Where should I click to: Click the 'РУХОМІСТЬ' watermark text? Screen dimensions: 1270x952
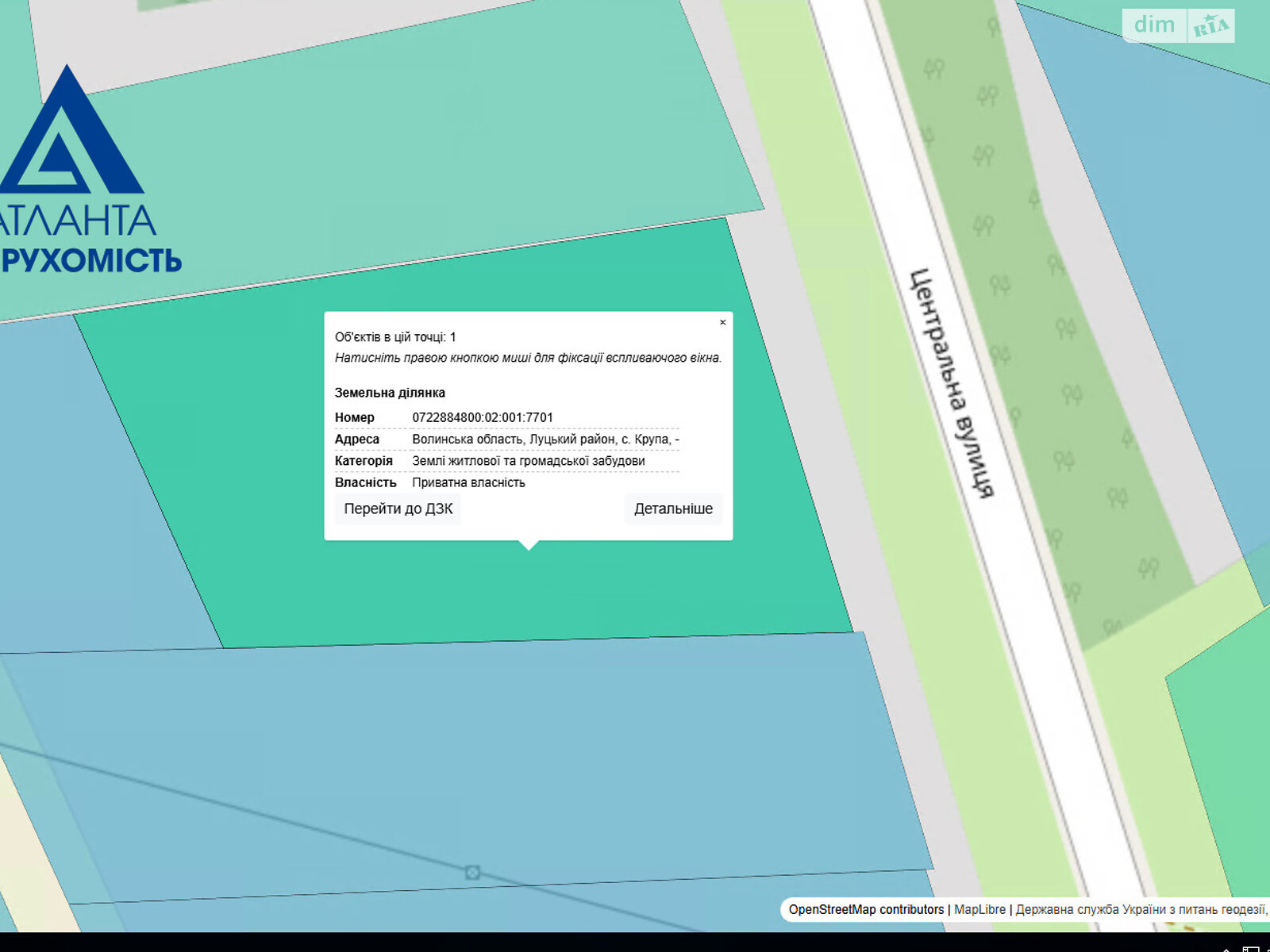pyautogui.click(x=91, y=260)
